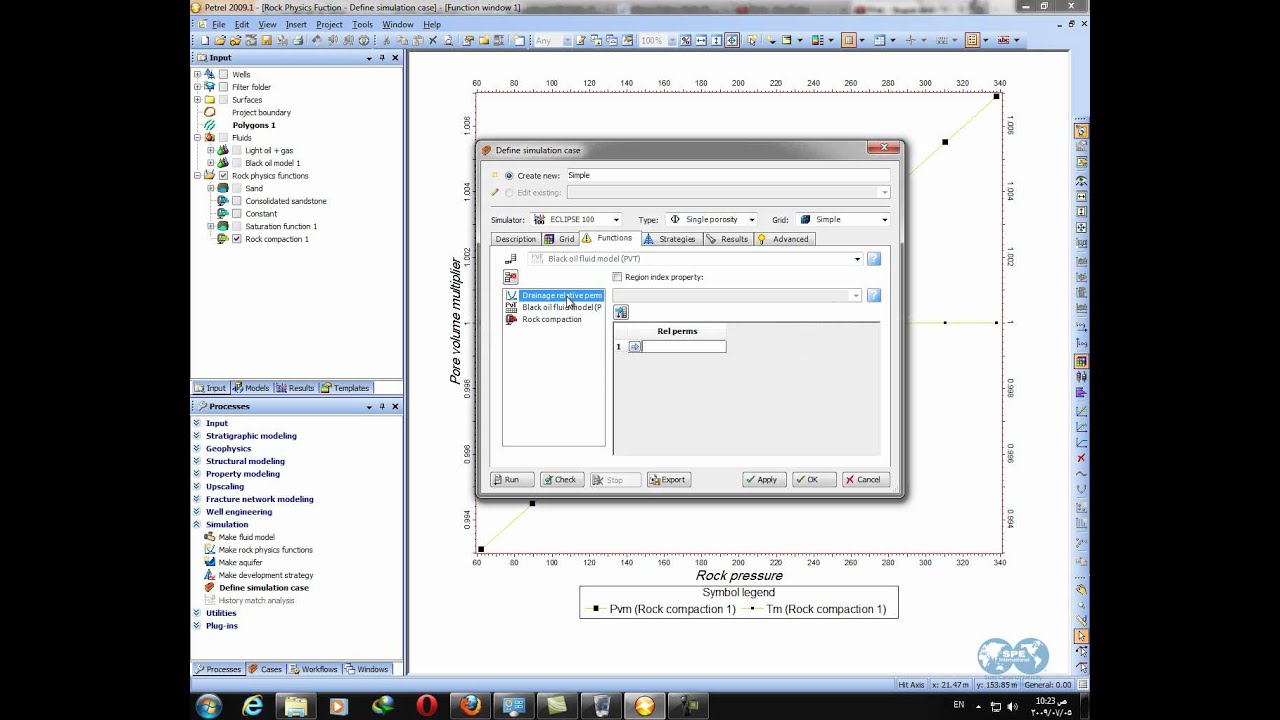Image resolution: width=1280 pixels, height=720 pixels.
Task: Click the Rock compaction 1 function icon
Action: pyautogui.click(x=223, y=239)
